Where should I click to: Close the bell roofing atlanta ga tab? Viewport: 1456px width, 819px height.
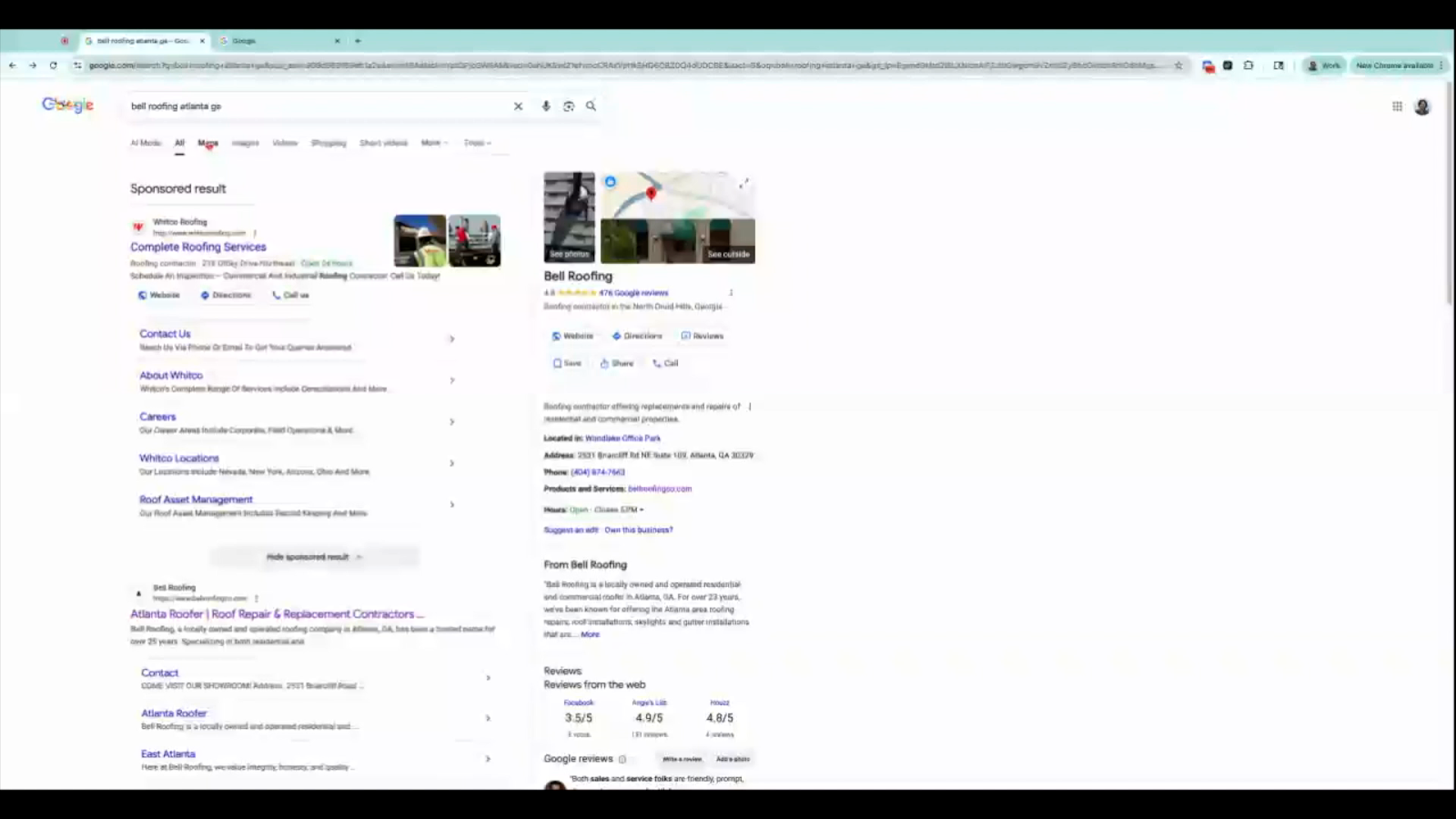[x=202, y=41]
